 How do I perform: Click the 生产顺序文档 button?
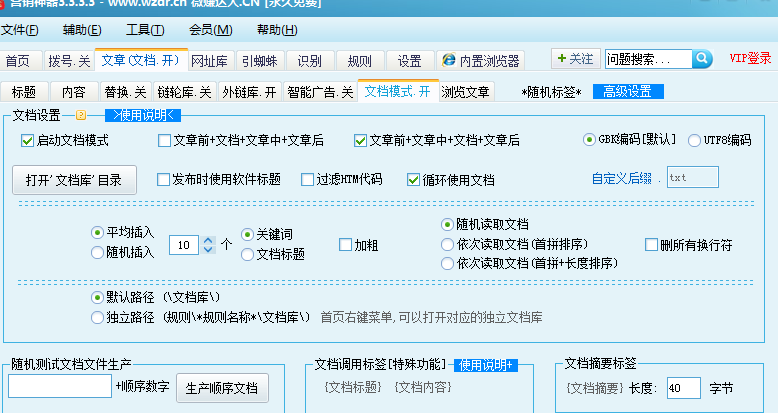pos(222,388)
